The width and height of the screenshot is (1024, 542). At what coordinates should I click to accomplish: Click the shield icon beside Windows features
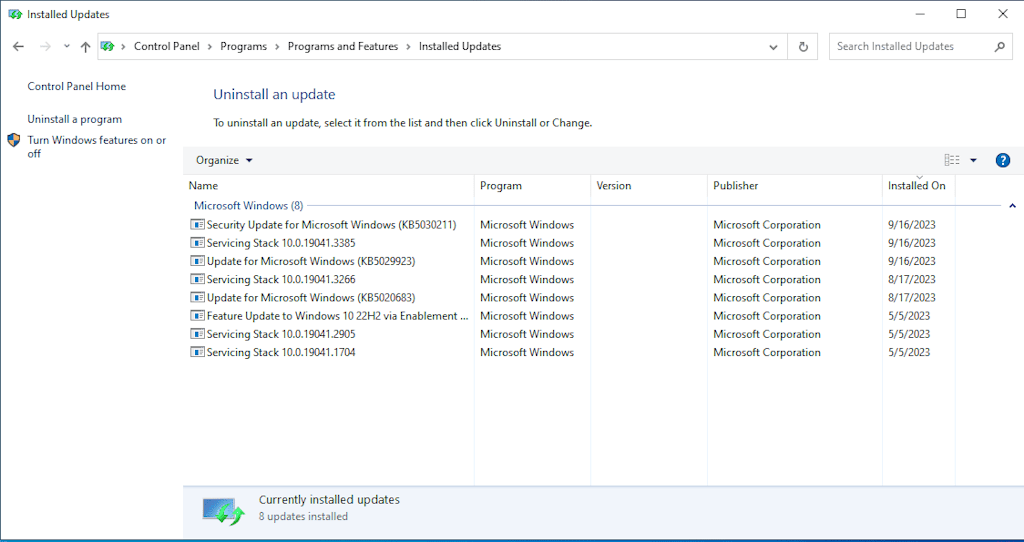pos(14,140)
